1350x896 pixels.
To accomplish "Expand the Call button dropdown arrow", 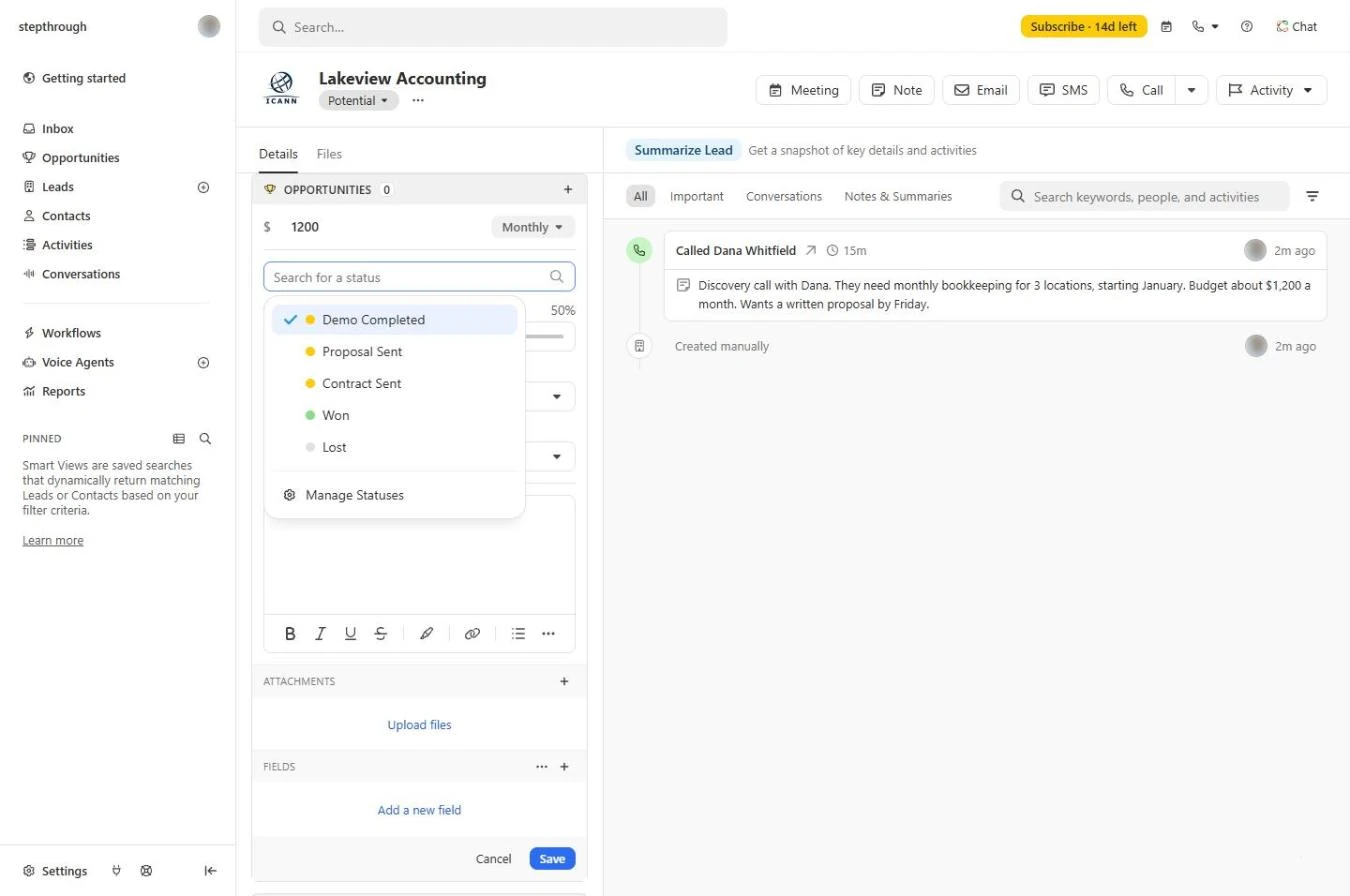I will coord(1191,90).
